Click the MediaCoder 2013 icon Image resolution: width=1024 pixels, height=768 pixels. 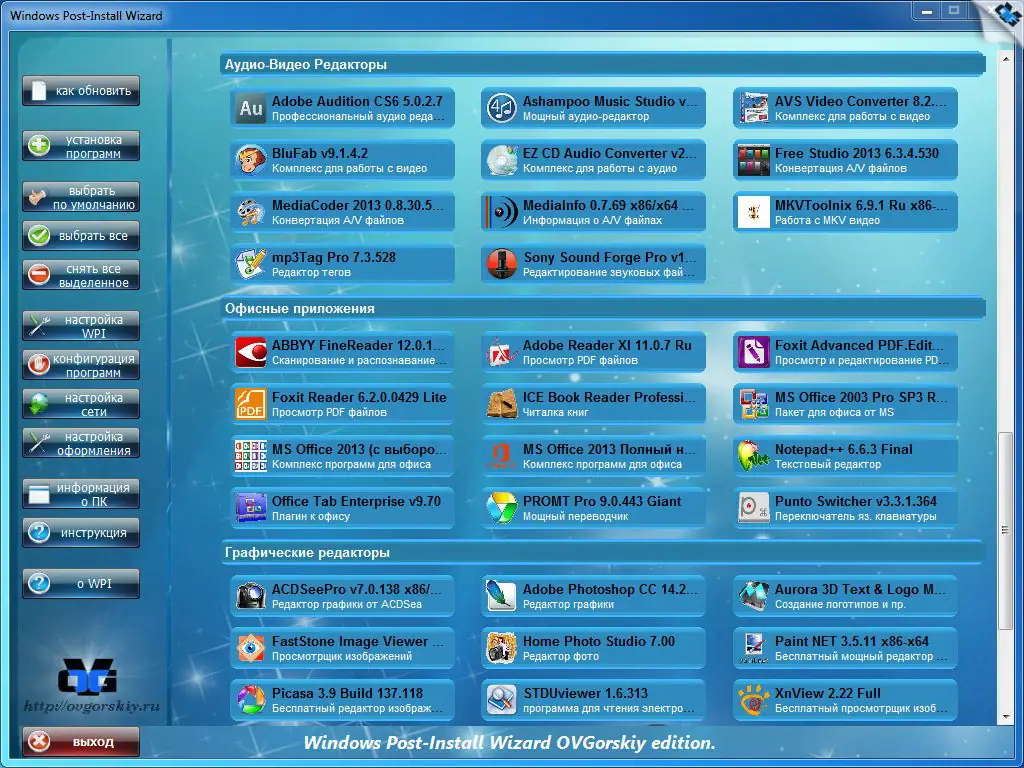(x=251, y=212)
